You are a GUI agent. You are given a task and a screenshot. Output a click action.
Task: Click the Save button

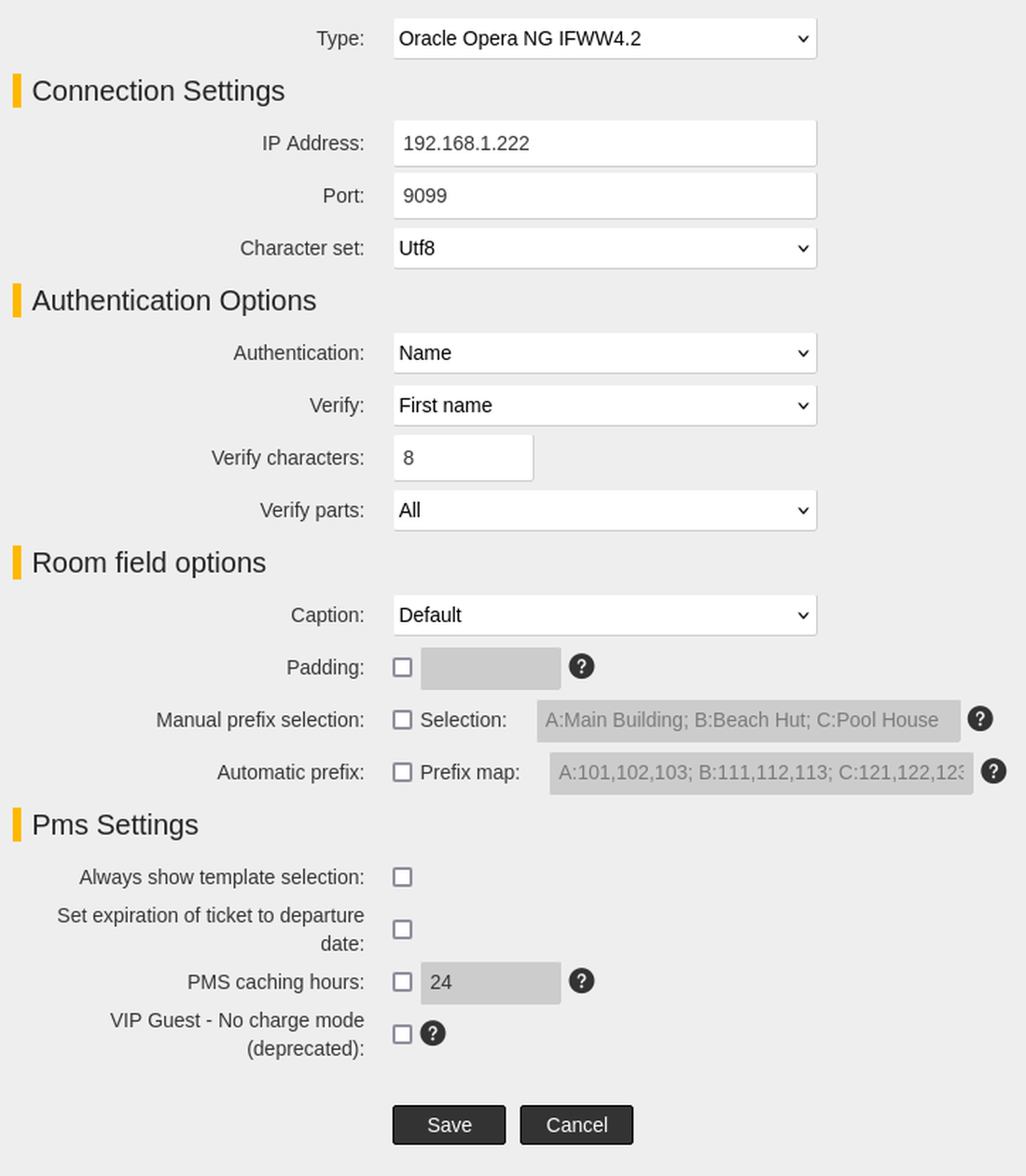[x=449, y=1126]
